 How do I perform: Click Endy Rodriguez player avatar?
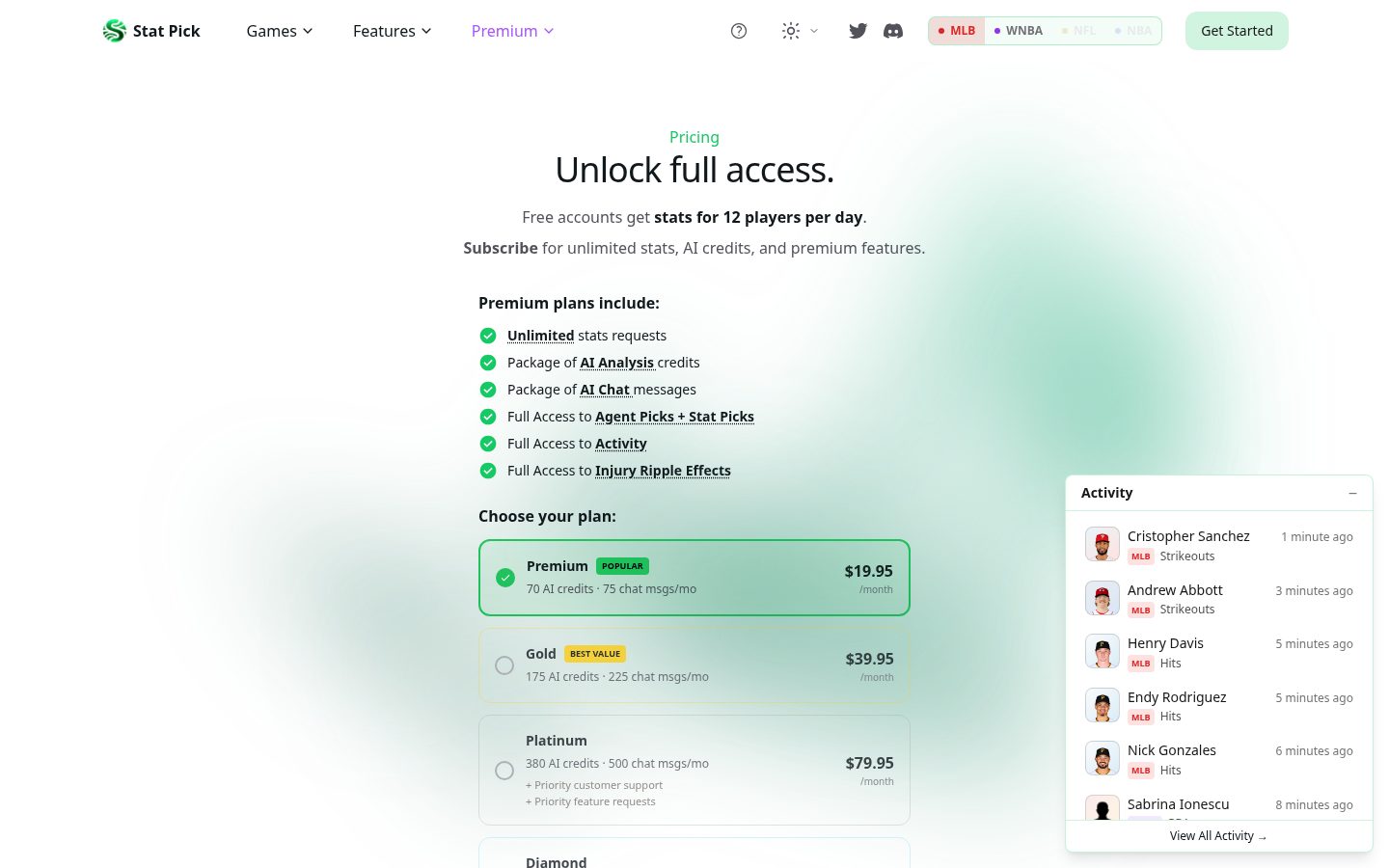coord(1103,706)
